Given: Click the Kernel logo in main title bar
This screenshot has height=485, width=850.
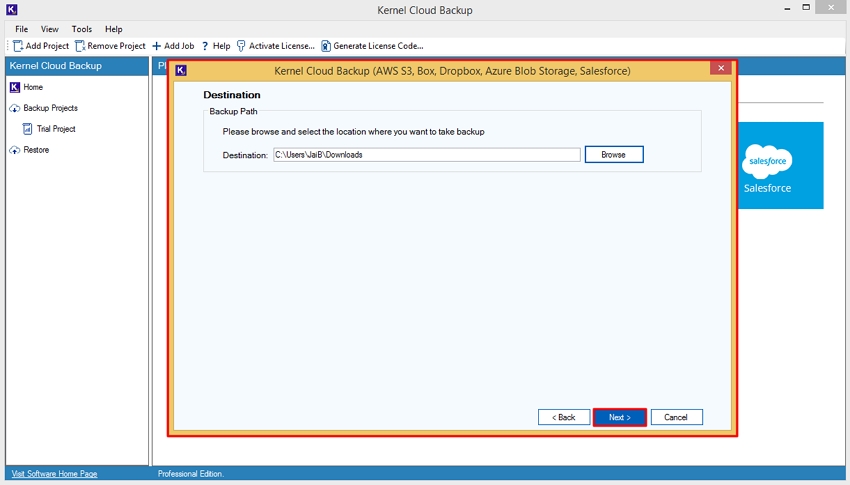Looking at the screenshot, I should click(x=11, y=9).
